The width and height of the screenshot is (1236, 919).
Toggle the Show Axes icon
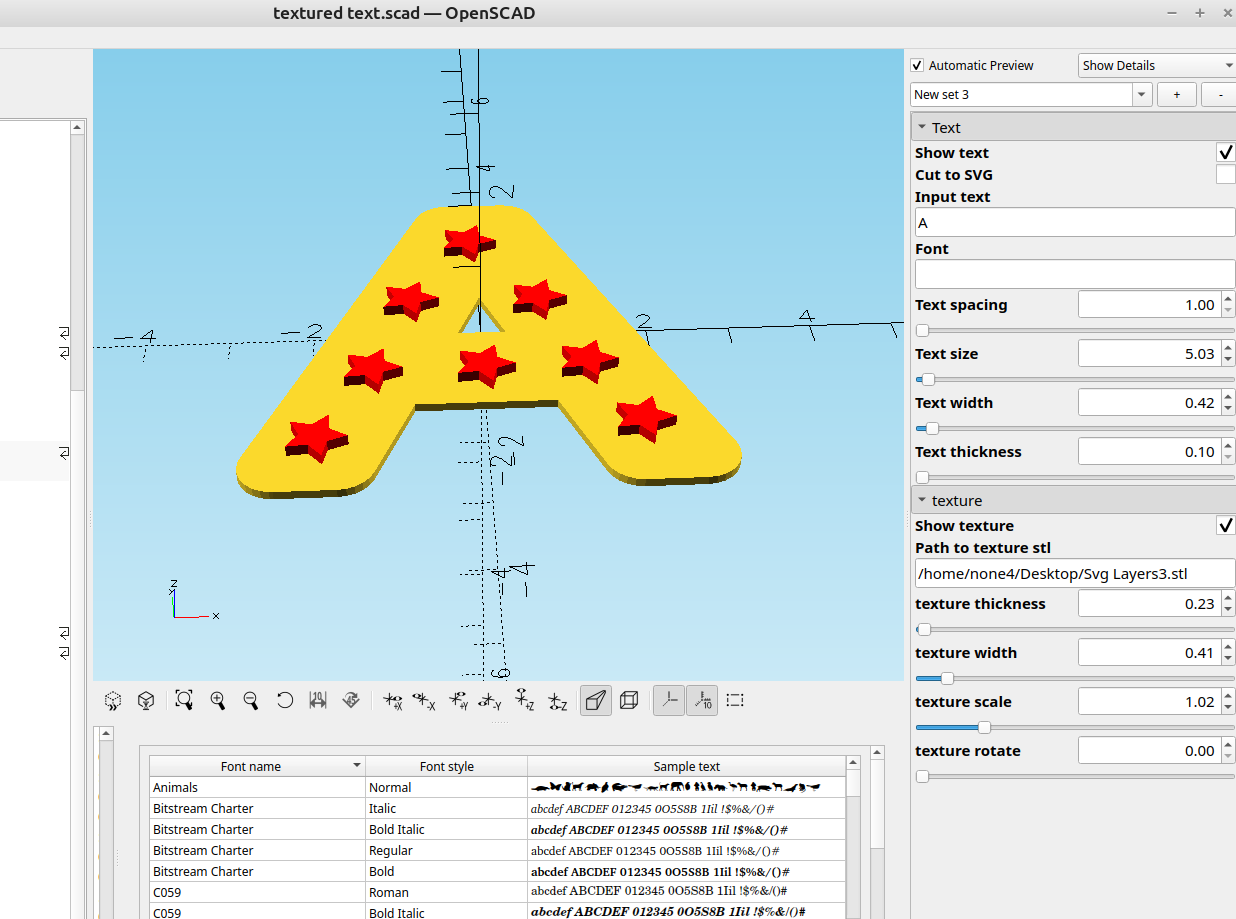click(x=669, y=700)
